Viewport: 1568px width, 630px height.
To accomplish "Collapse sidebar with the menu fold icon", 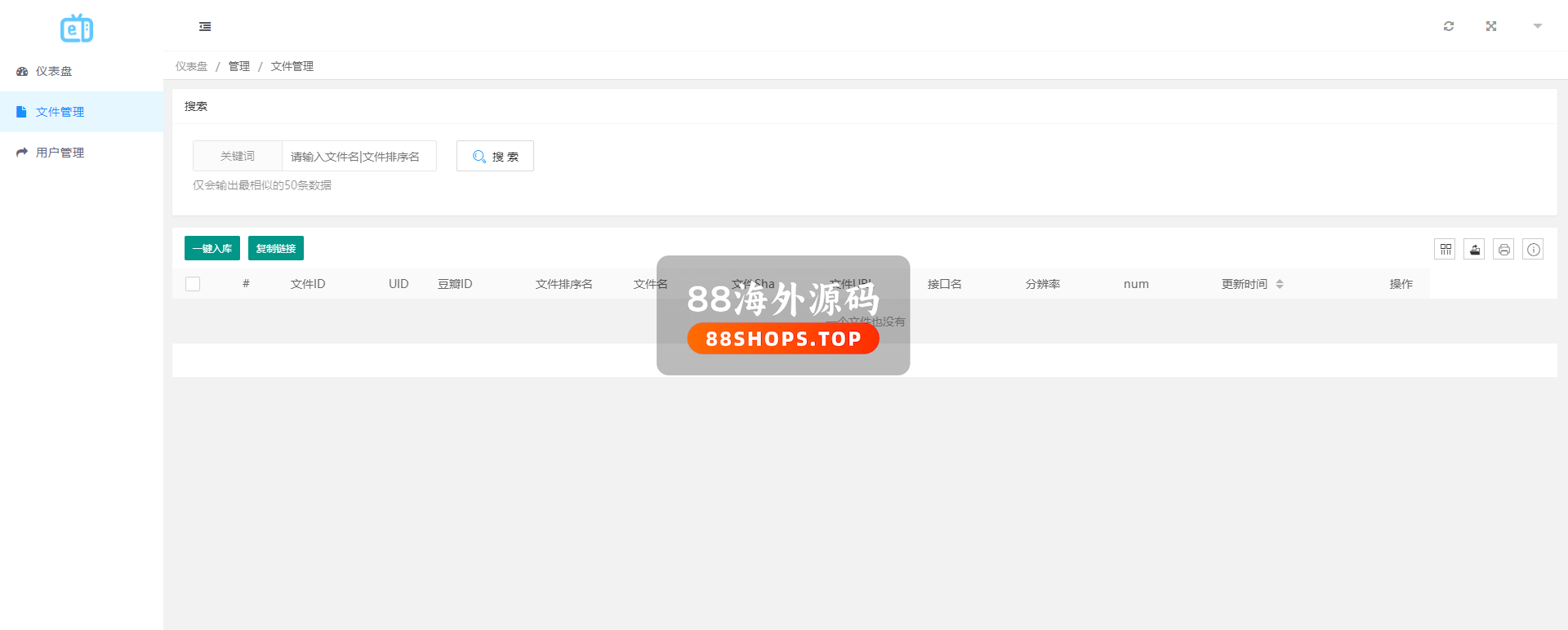I will [205, 27].
